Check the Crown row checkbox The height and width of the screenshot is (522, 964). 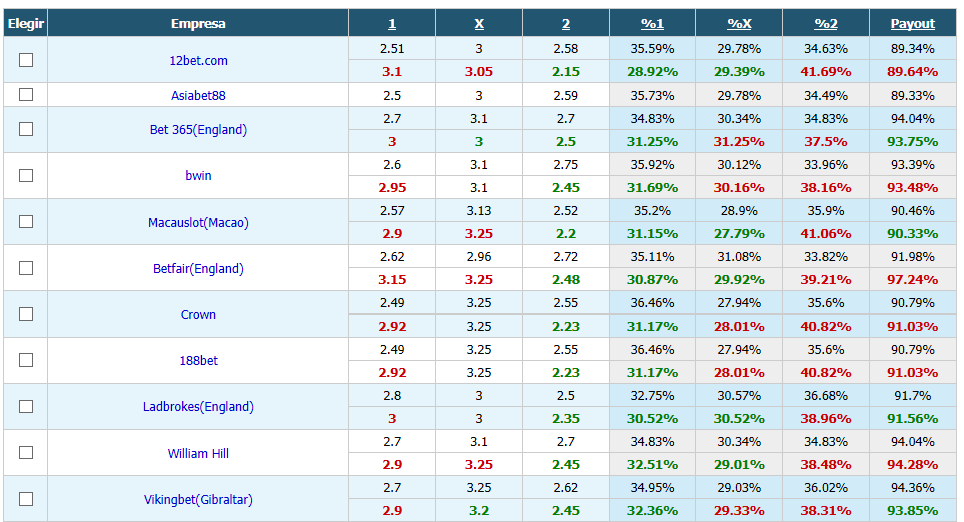pos(26,314)
